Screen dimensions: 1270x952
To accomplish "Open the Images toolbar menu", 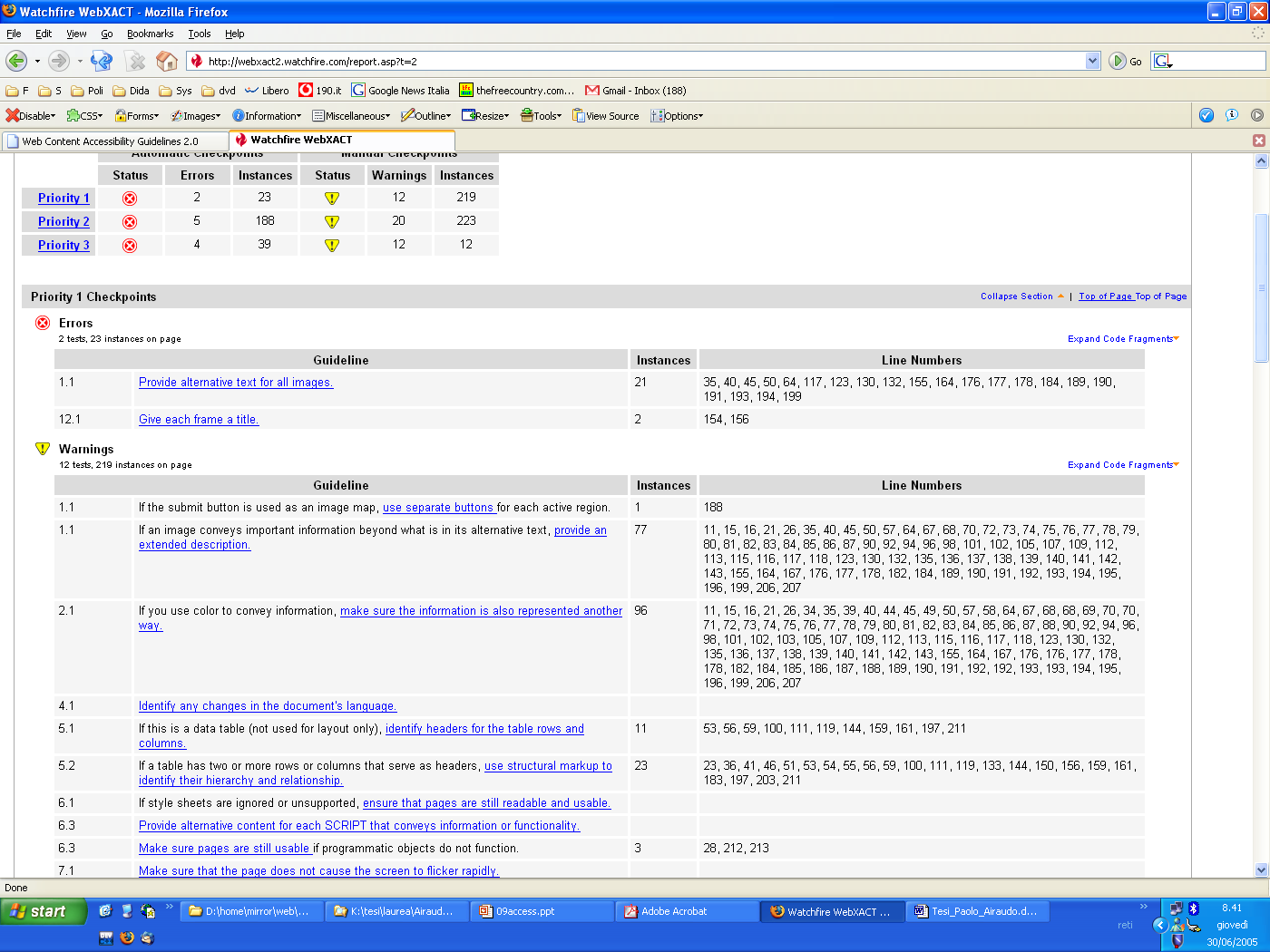I will click(x=196, y=116).
